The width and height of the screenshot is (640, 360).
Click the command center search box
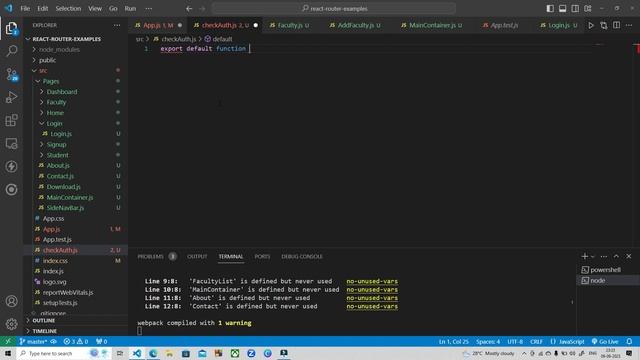(334, 9)
